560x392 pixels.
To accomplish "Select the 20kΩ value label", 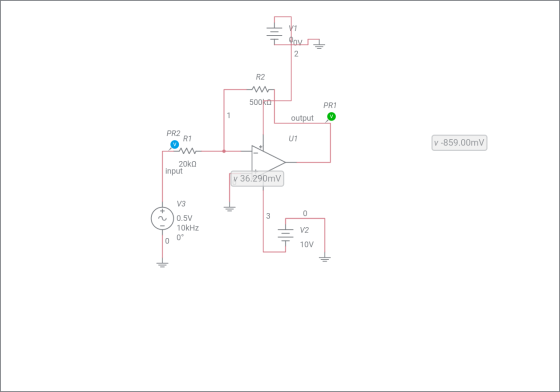I will pyautogui.click(x=188, y=164).
